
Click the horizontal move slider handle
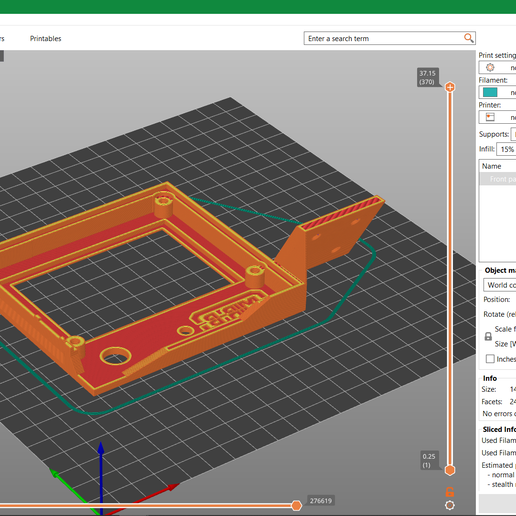point(296,506)
